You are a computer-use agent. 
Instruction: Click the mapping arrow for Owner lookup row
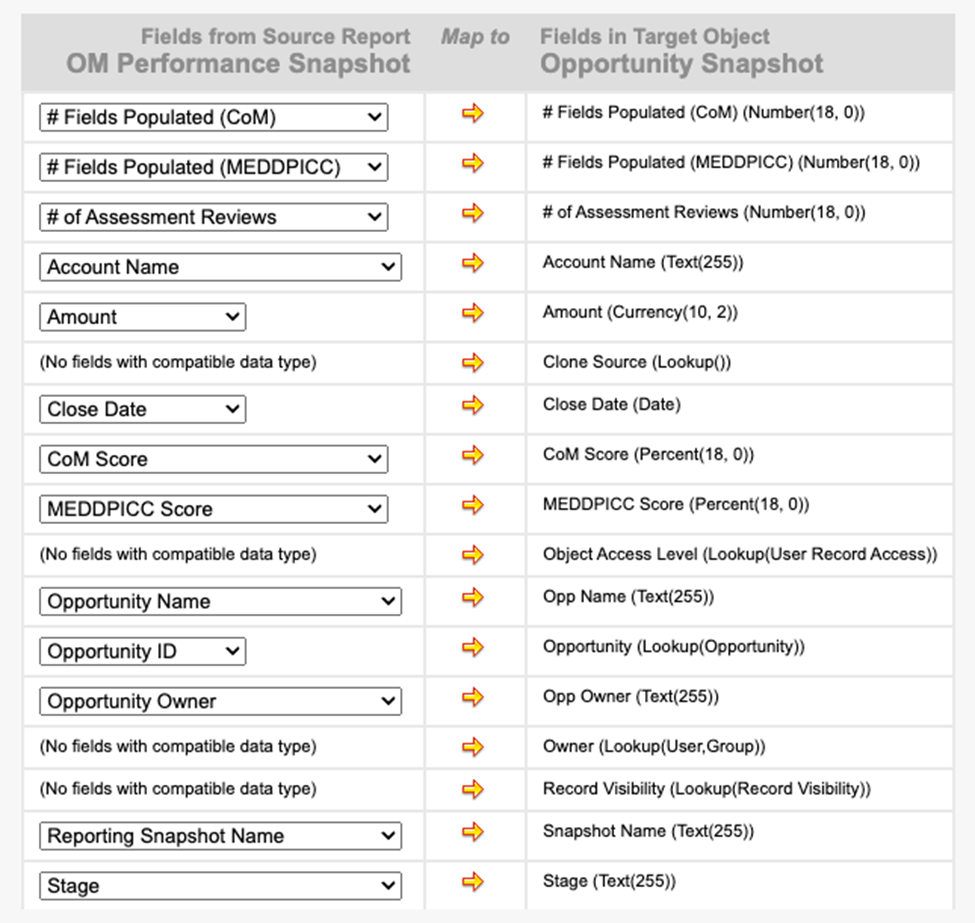point(473,746)
